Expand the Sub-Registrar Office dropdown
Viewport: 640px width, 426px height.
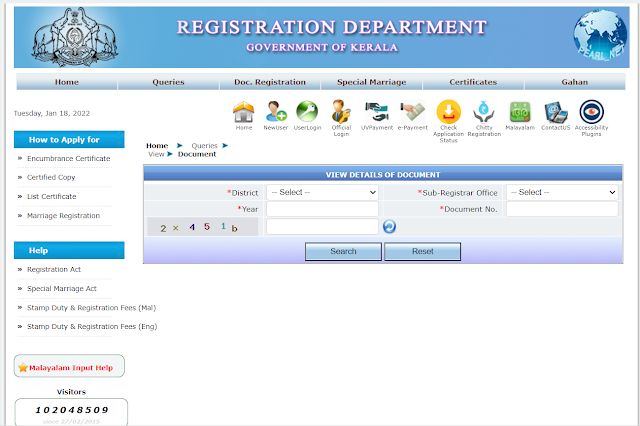tap(561, 192)
